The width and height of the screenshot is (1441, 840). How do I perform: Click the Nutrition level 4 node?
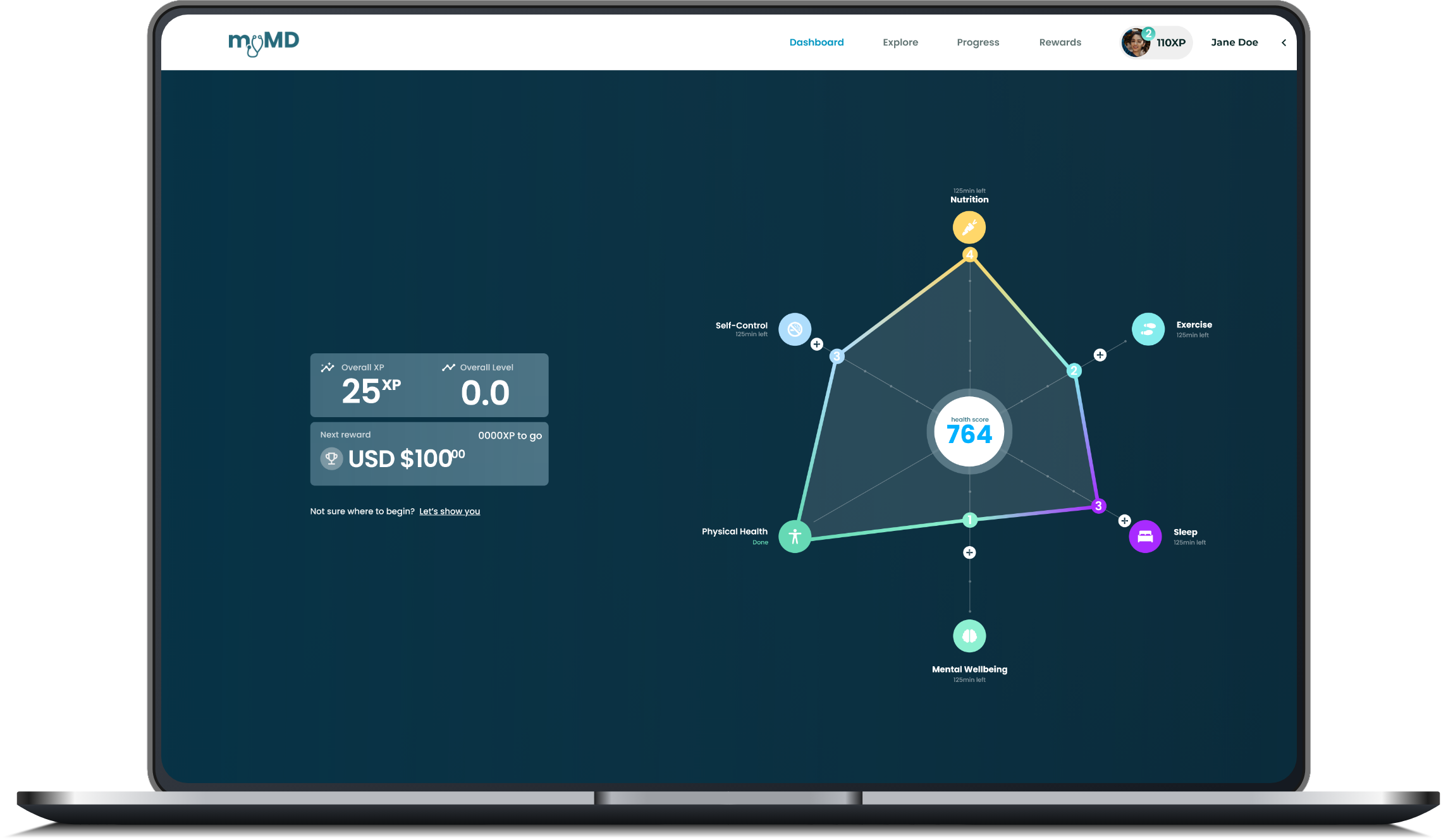[970, 255]
